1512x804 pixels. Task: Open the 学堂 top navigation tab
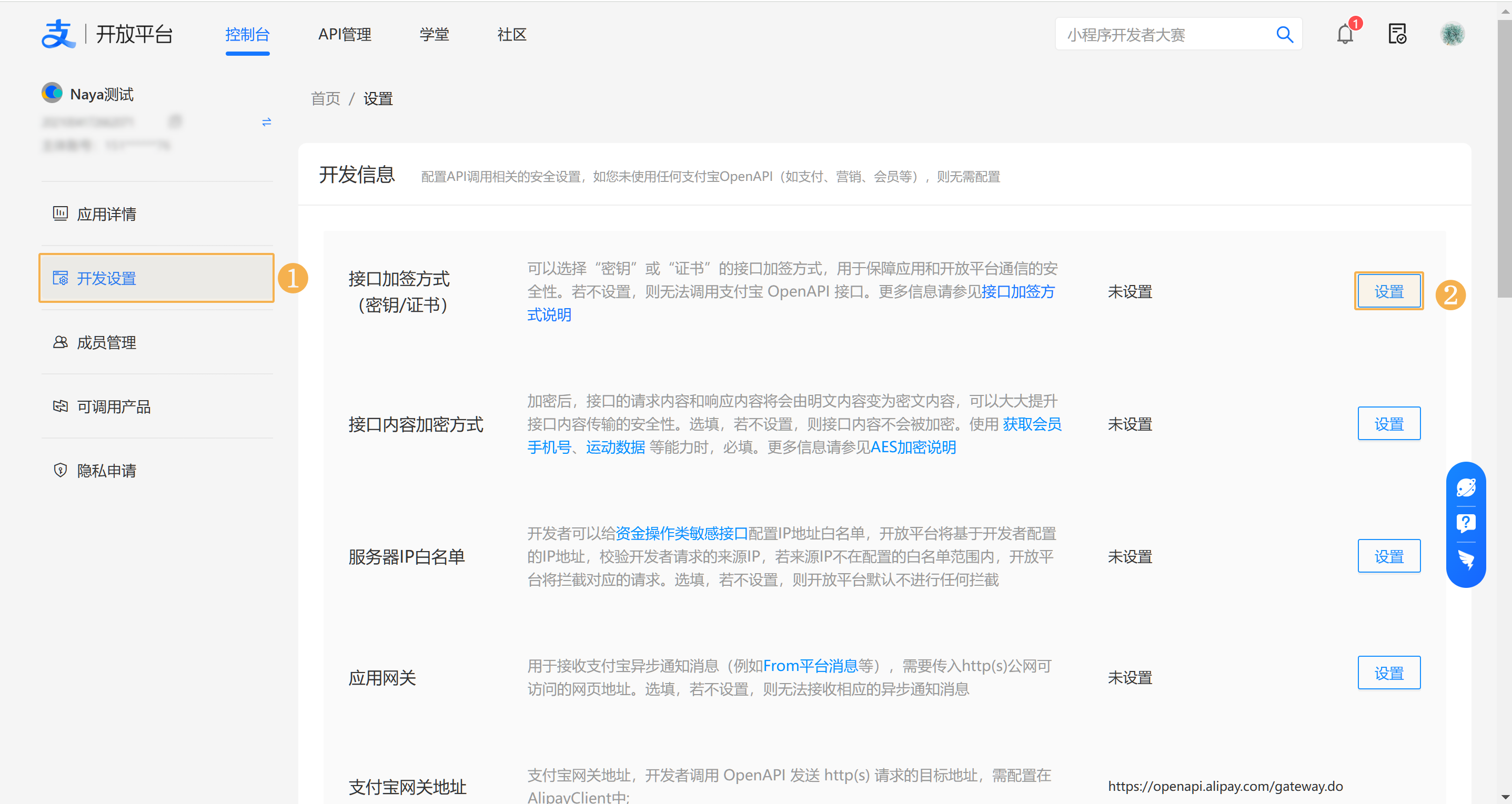coord(434,35)
